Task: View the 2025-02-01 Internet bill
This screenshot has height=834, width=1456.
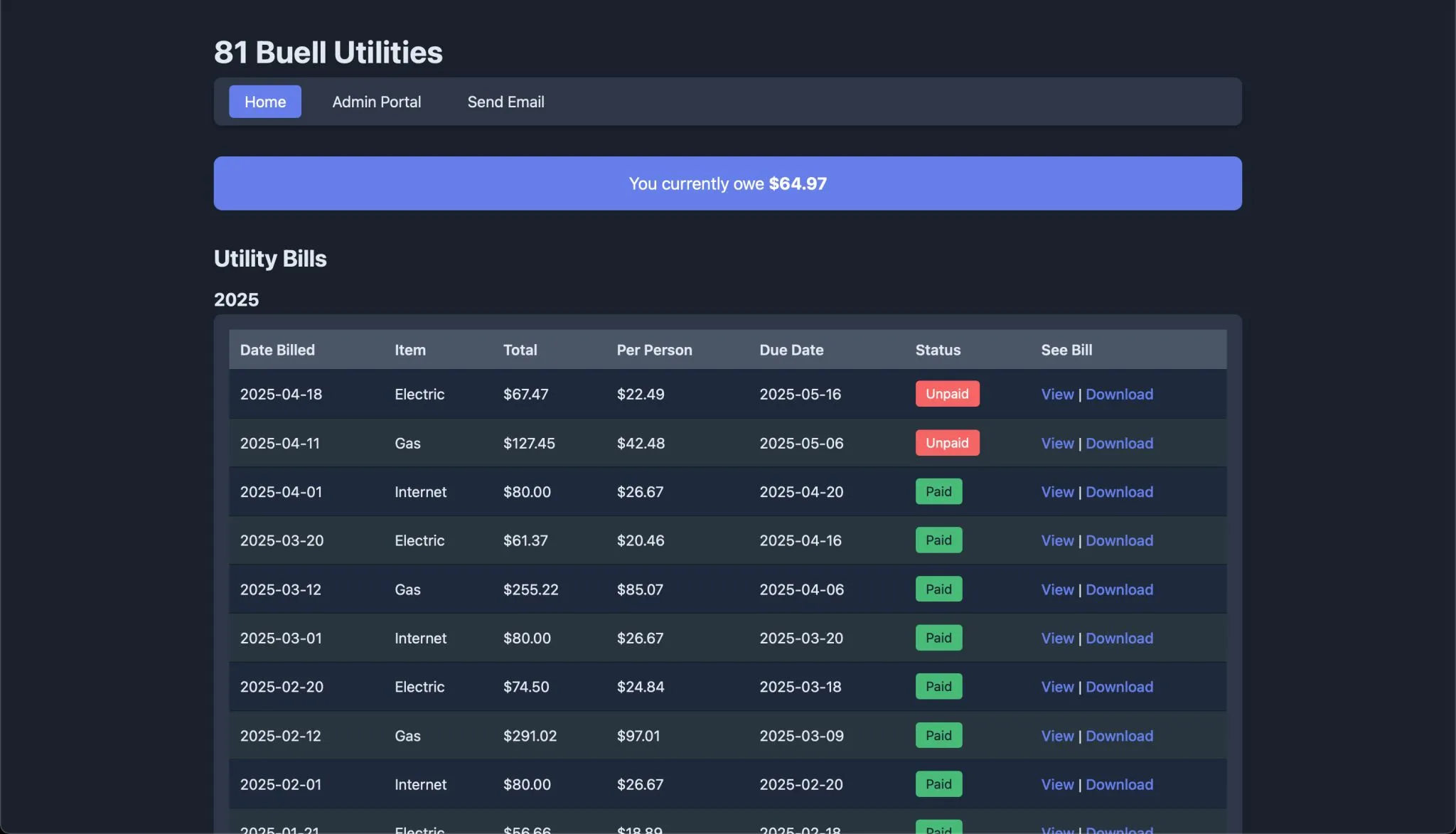Action: coord(1057,784)
